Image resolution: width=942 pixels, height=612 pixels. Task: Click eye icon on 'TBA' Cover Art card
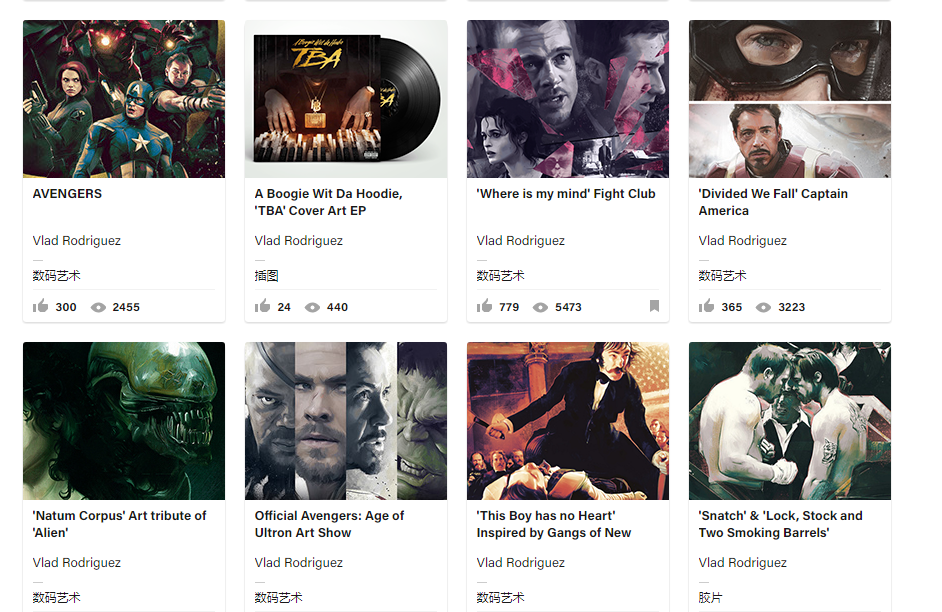click(312, 307)
